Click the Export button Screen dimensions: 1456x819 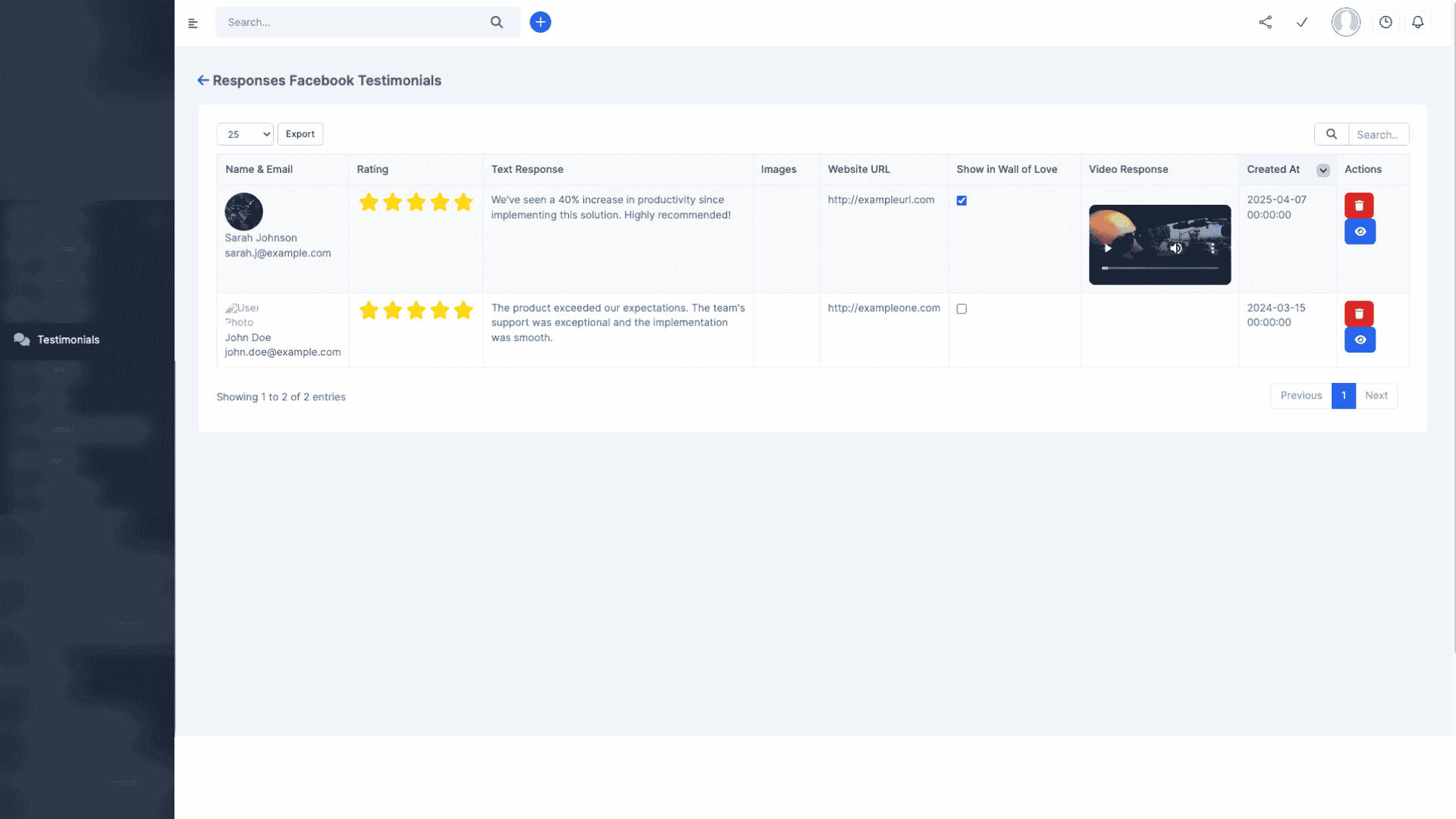click(300, 134)
